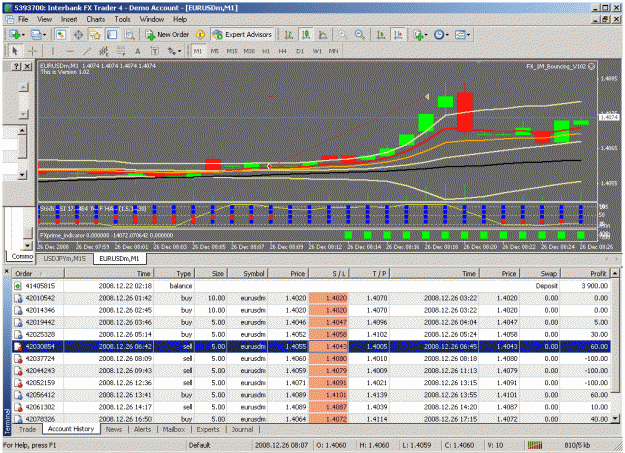Select the Crosshair tool
The width and height of the screenshot is (625, 453).
[32, 51]
